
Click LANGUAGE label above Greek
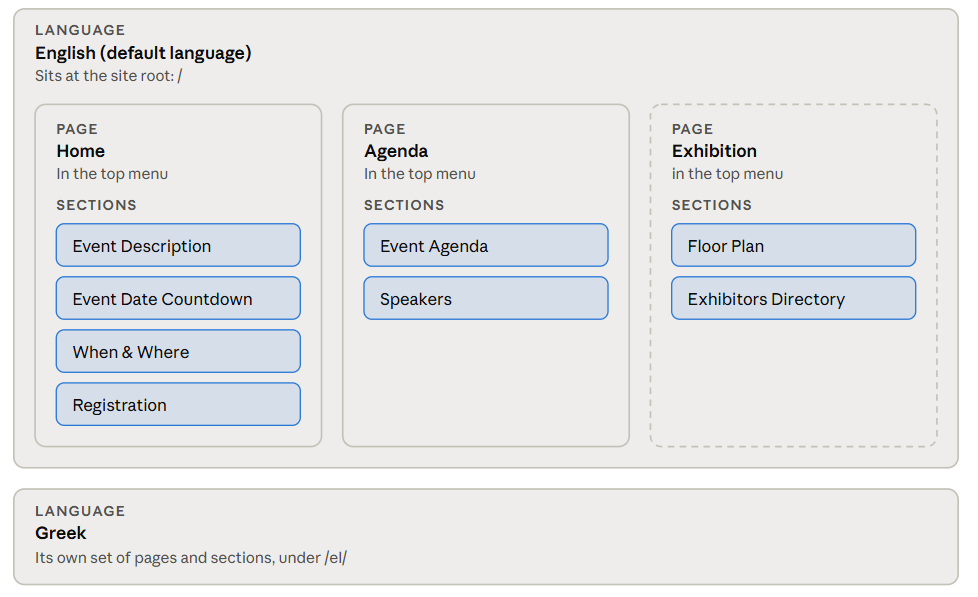[80, 511]
